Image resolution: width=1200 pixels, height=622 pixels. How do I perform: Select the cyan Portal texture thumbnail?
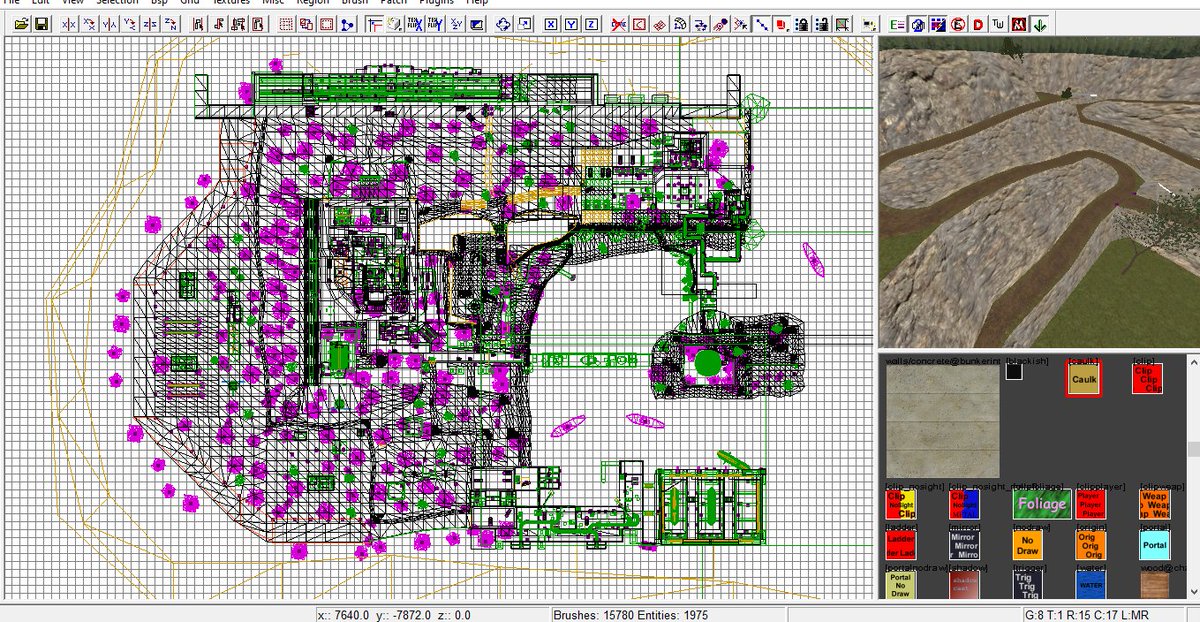tap(1154, 545)
